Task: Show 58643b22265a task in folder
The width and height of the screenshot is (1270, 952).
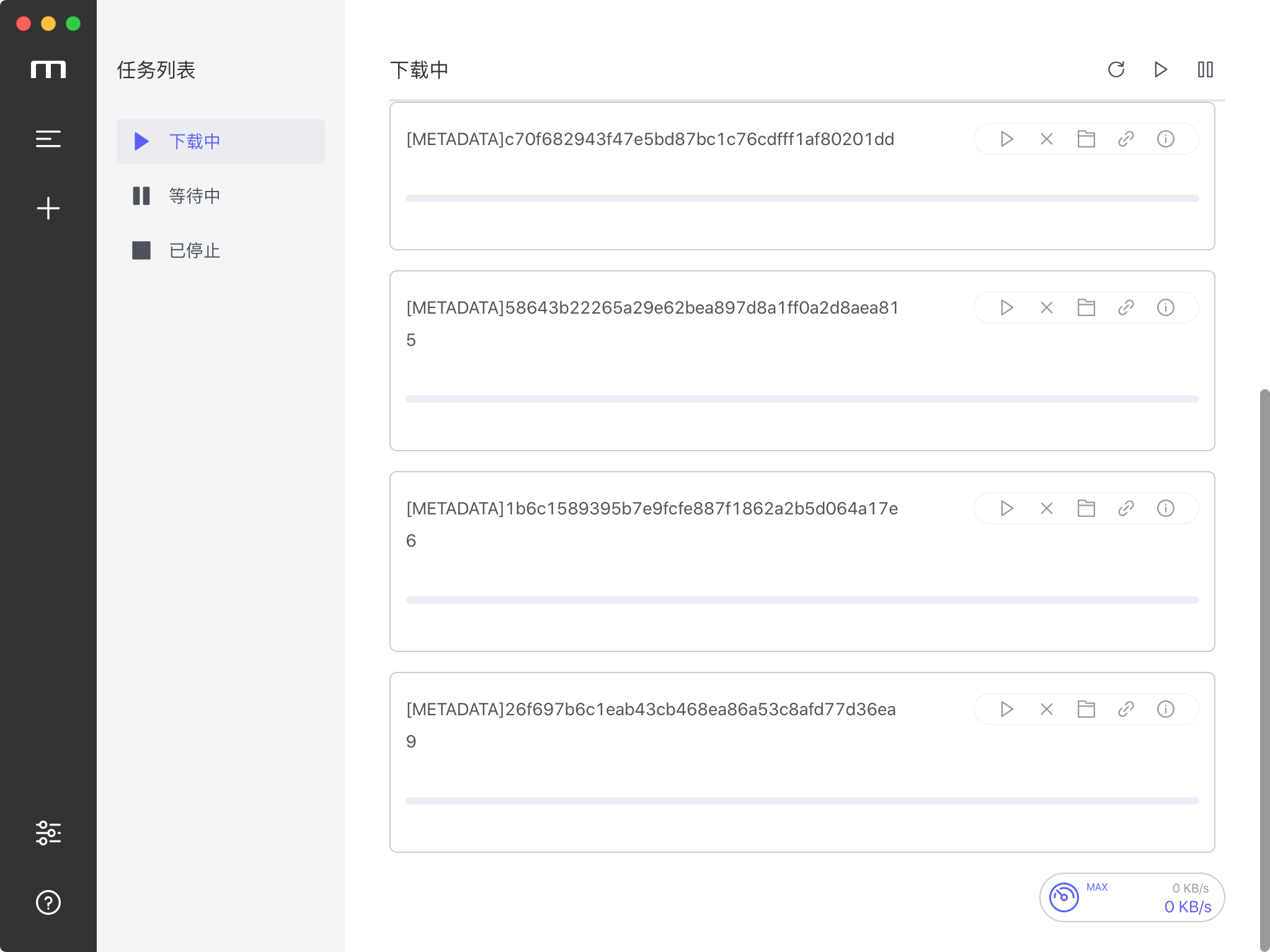Action: tap(1086, 307)
